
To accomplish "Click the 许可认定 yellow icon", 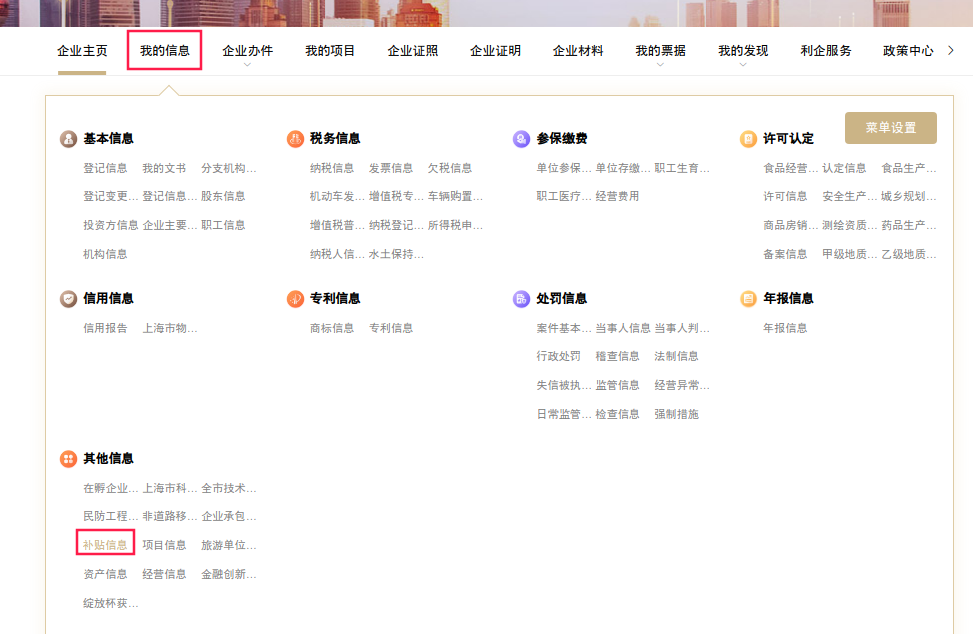I will (748, 139).
